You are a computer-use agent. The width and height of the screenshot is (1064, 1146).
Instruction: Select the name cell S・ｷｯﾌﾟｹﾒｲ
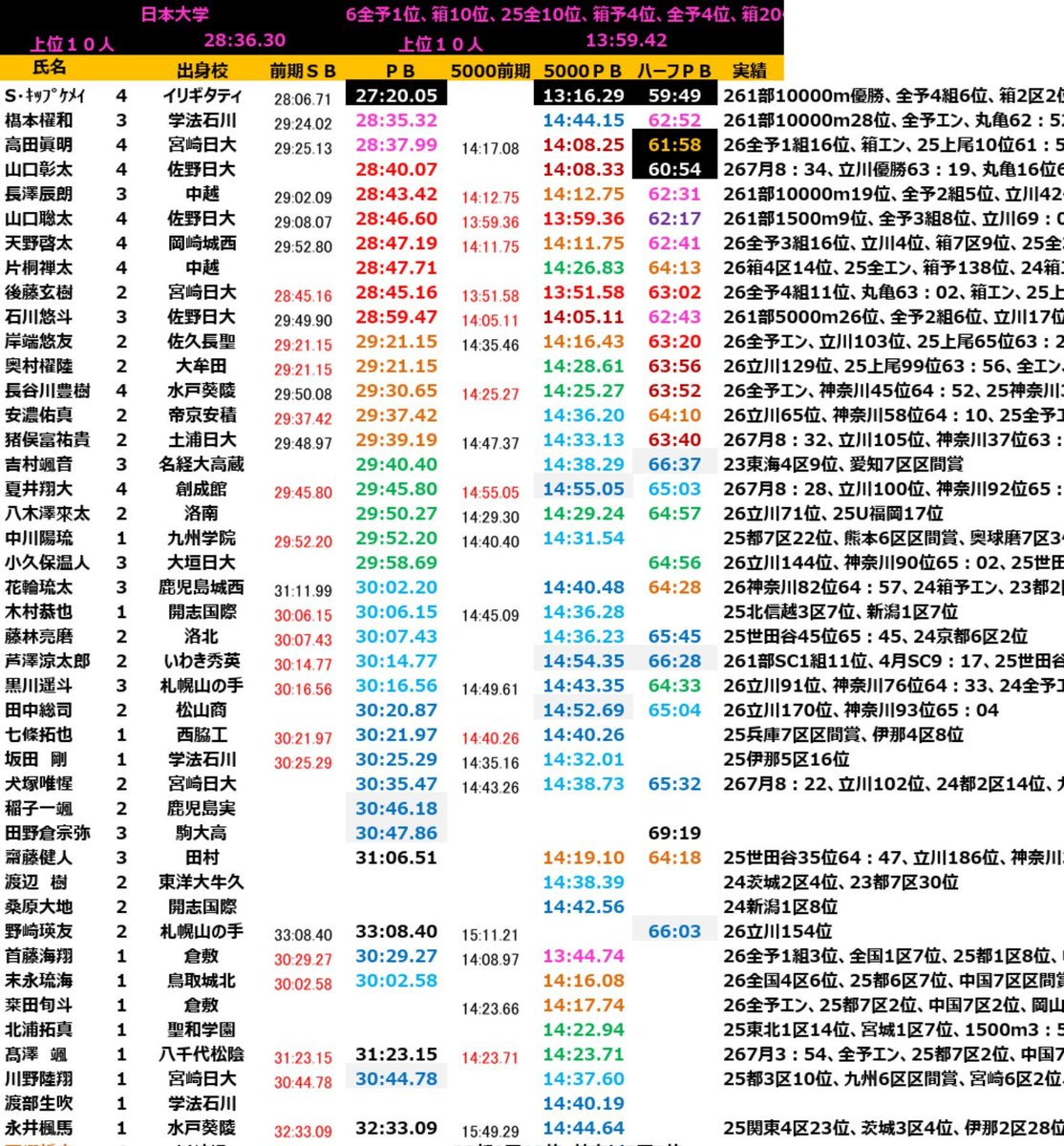[x=46, y=95]
